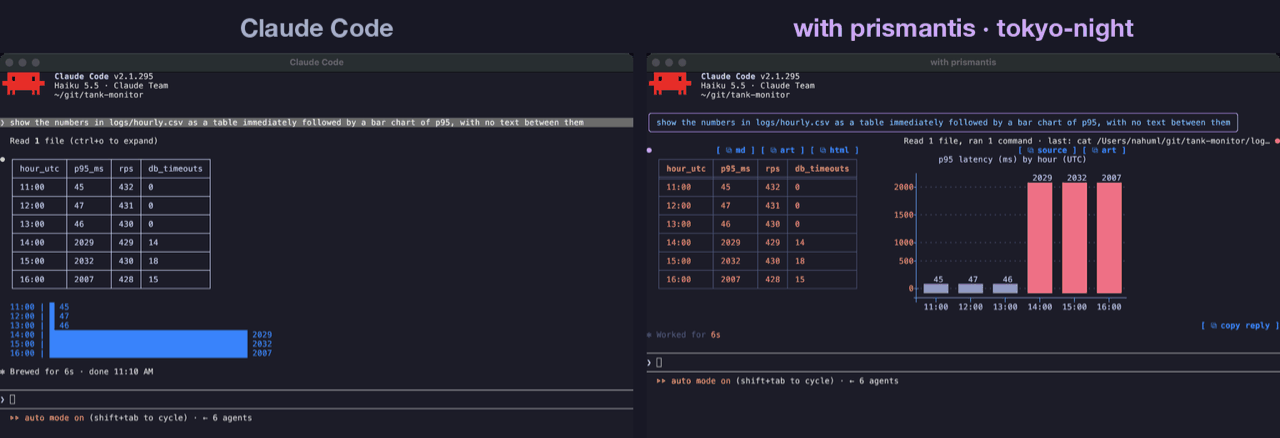
Task: Click the small 12:00 bar labeled 47
Action: point(971,288)
